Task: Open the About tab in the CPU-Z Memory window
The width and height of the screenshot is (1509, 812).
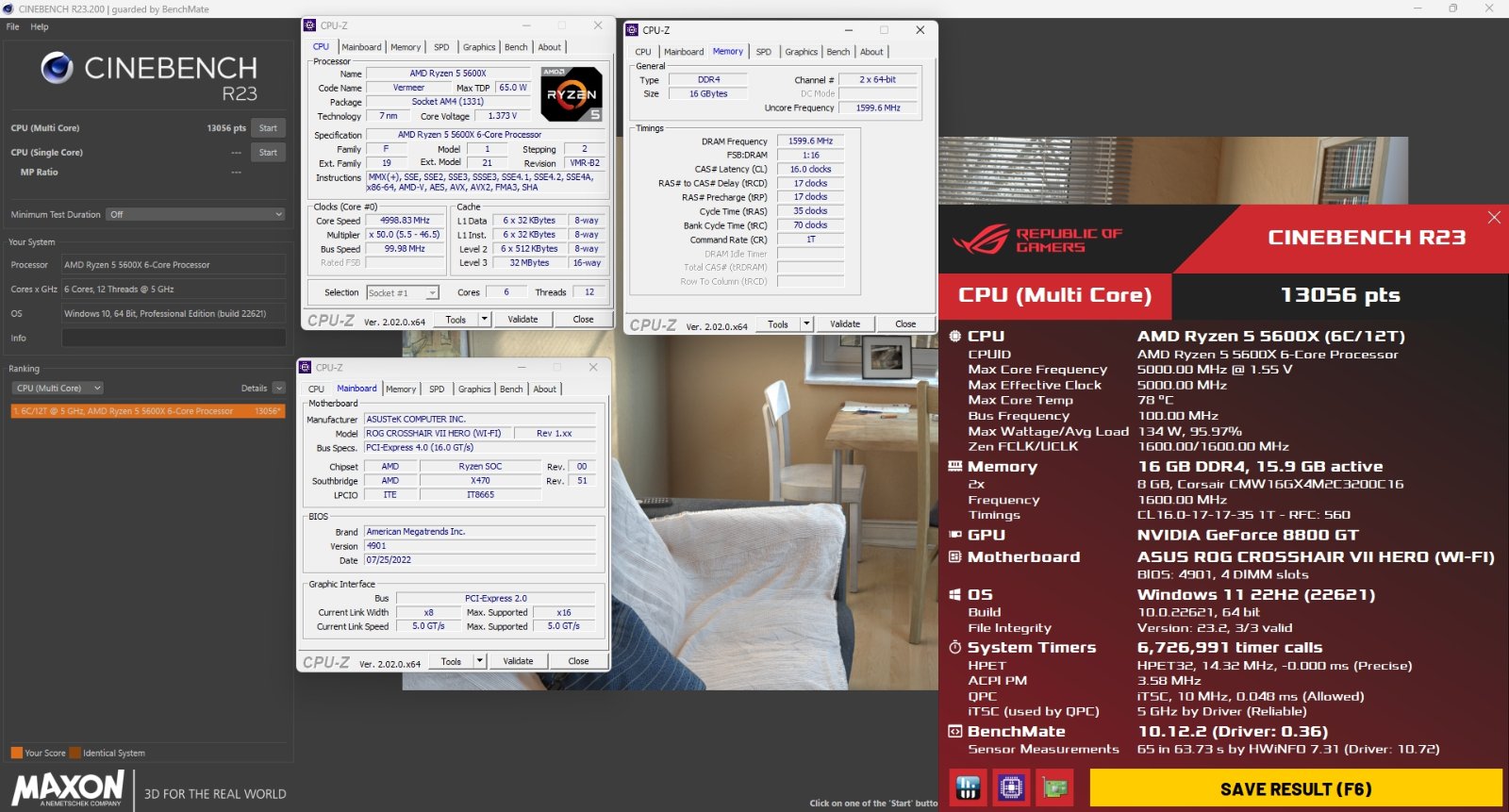Action: click(x=872, y=52)
